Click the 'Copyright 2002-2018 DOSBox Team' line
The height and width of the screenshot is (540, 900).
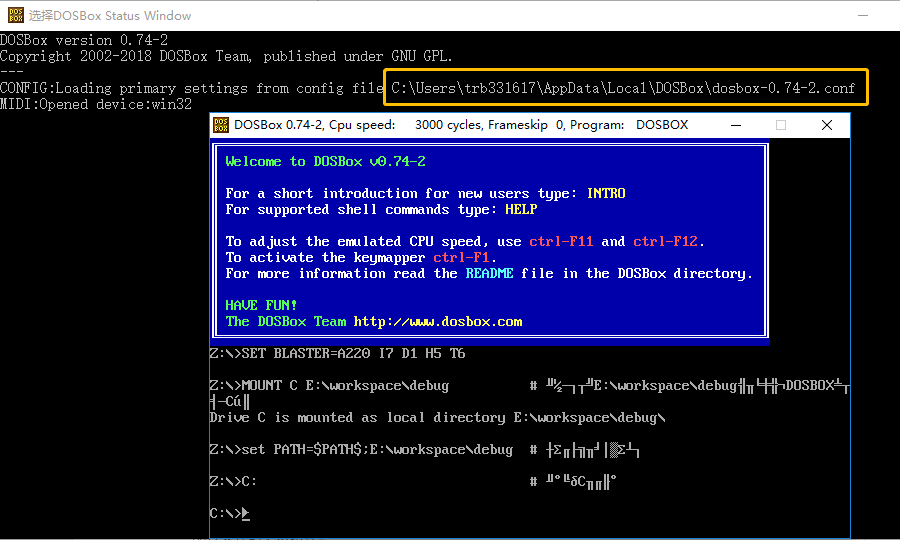pyautogui.click(x=226, y=56)
